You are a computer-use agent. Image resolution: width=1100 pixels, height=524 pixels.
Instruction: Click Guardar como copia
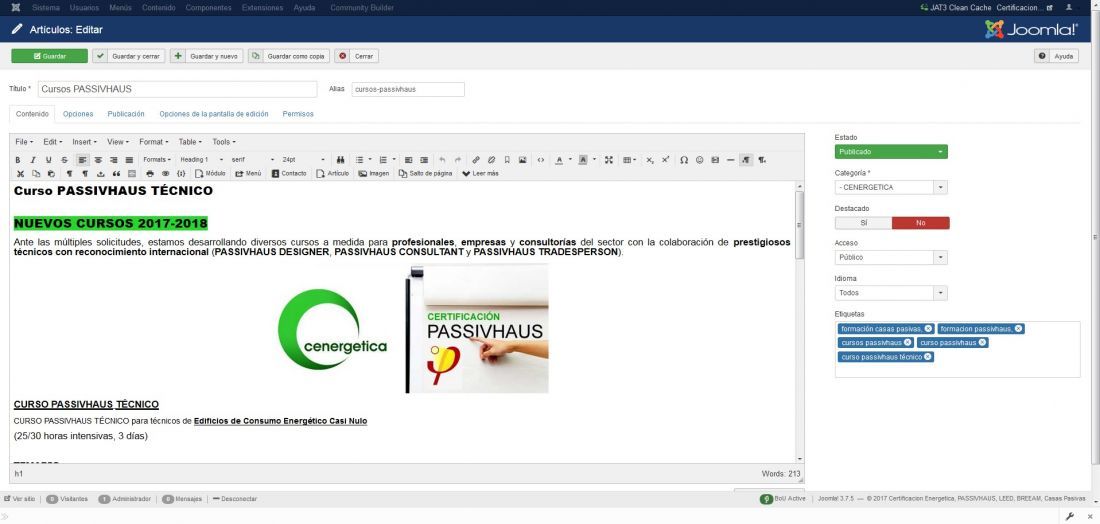coord(288,56)
